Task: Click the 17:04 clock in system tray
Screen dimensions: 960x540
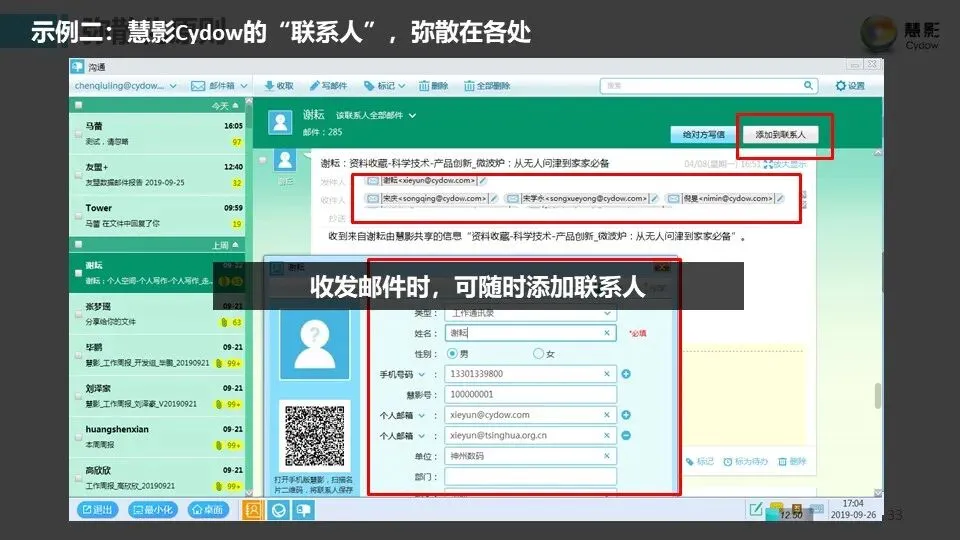Action: pos(853,503)
